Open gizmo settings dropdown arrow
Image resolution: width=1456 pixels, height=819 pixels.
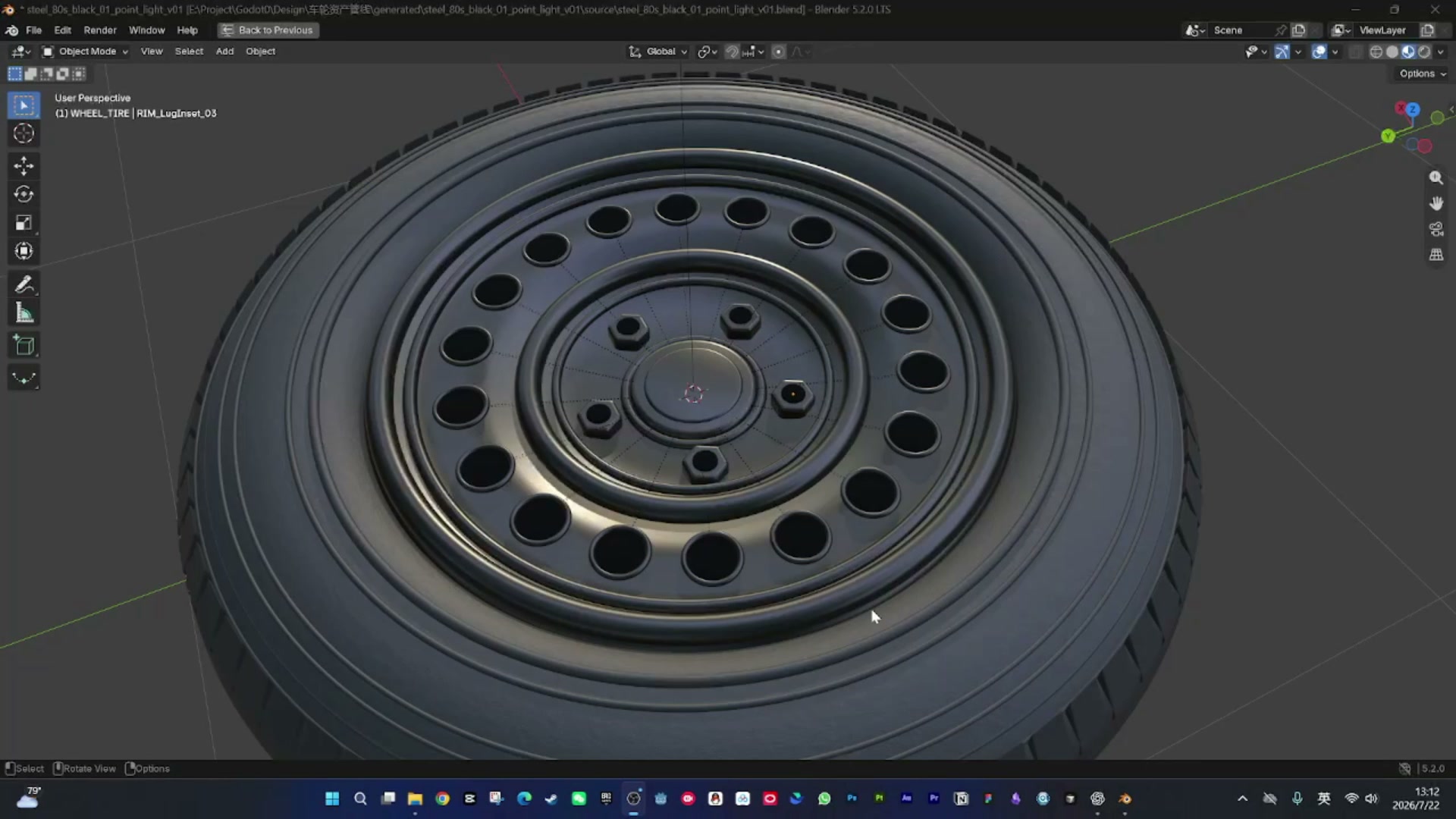coord(1298,52)
